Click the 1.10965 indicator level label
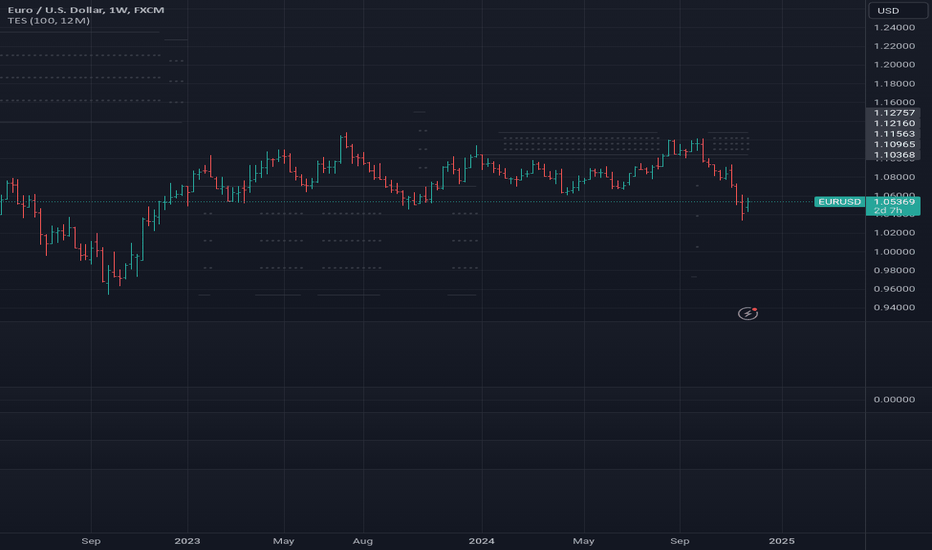Screen dimensions: 932x550 894,144
